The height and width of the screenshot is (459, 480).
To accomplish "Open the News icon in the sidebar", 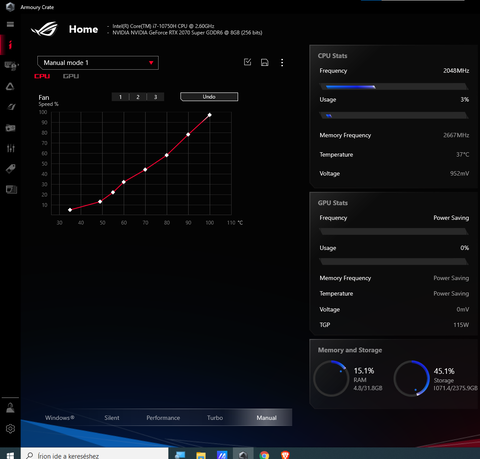I will click(x=11, y=190).
